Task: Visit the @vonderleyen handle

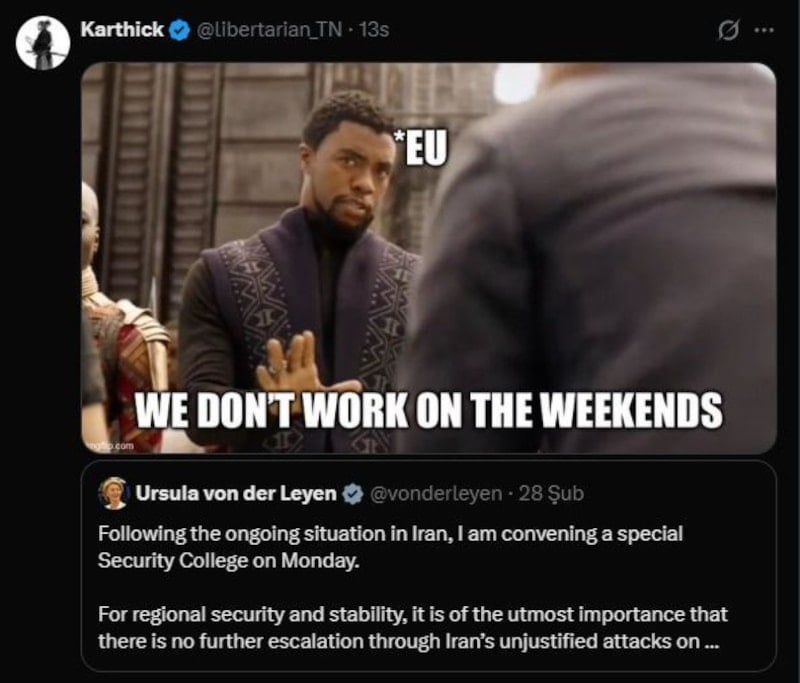Action: (435, 493)
